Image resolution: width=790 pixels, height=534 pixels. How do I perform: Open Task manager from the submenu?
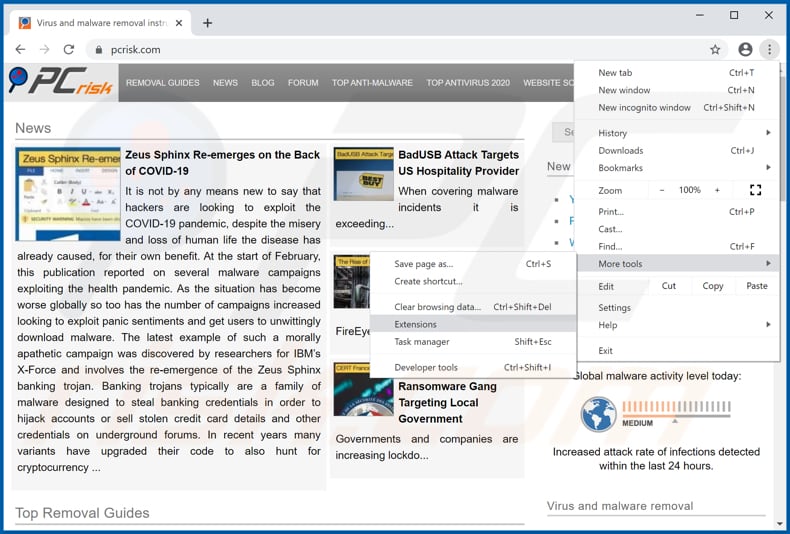pyautogui.click(x=421, y=342)
